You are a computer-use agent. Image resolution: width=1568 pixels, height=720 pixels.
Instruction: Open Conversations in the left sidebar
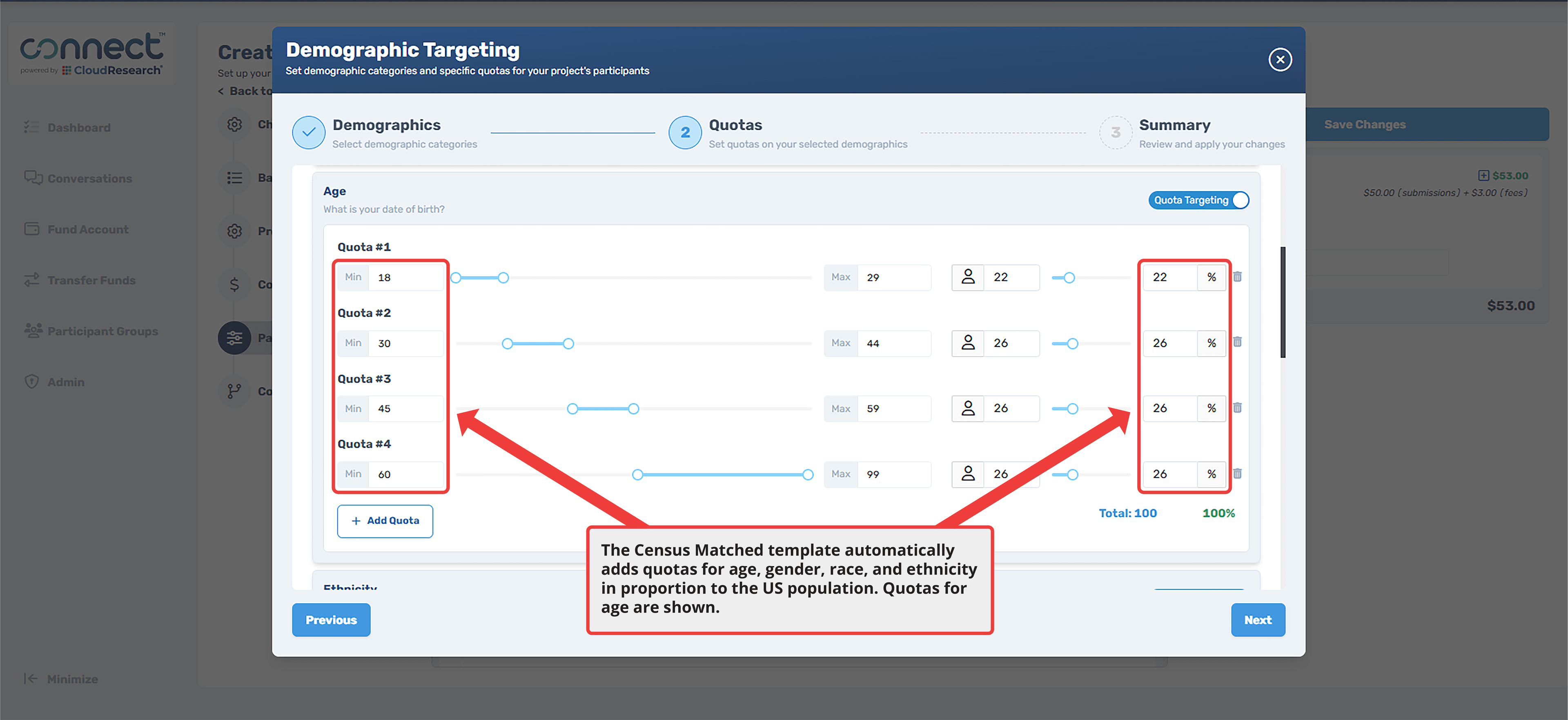(78, 178)
